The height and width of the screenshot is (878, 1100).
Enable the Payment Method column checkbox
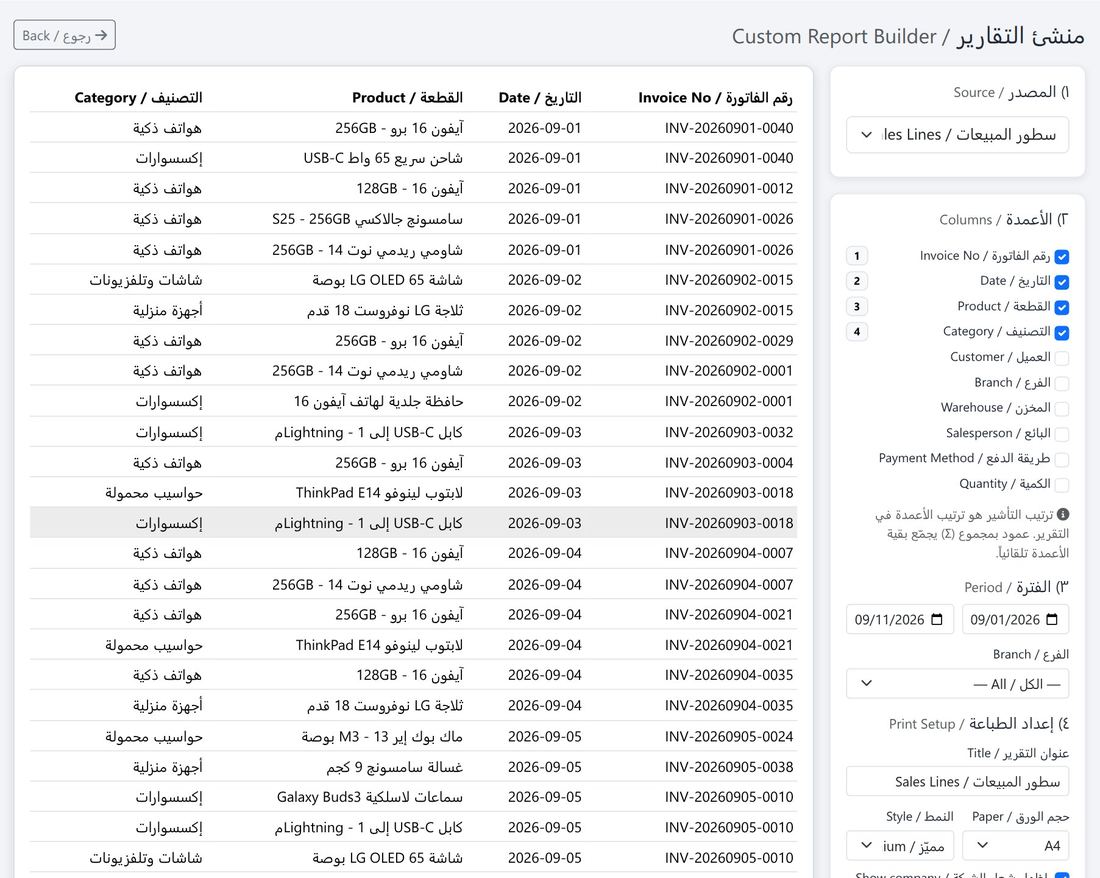(1061, 459)
